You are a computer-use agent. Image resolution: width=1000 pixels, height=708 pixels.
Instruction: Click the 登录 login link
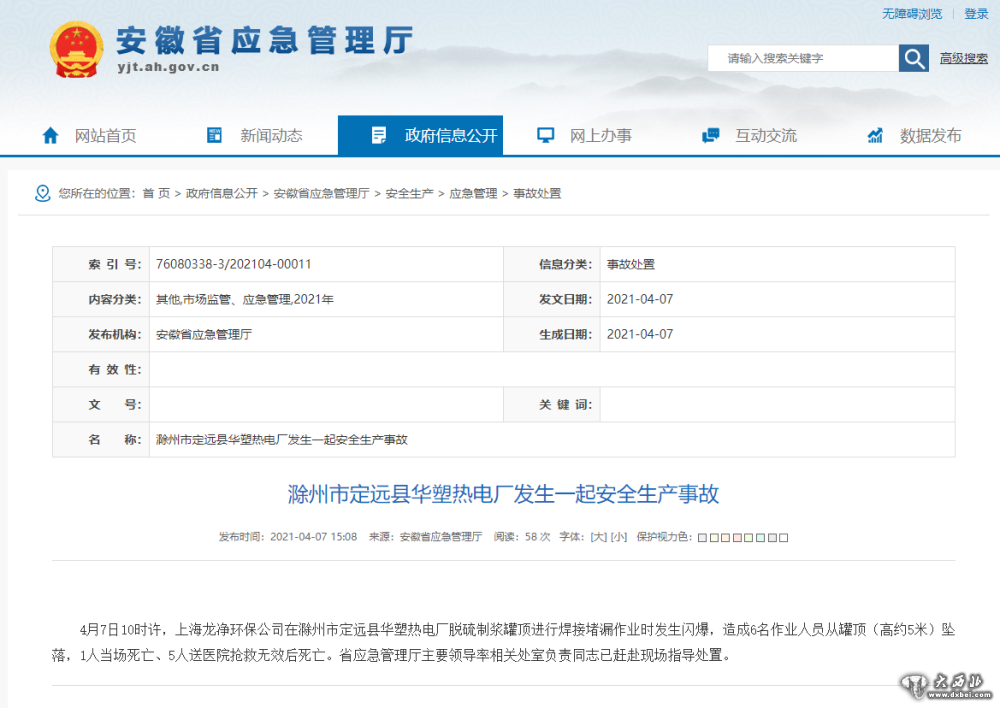click(x=976, y=14)
